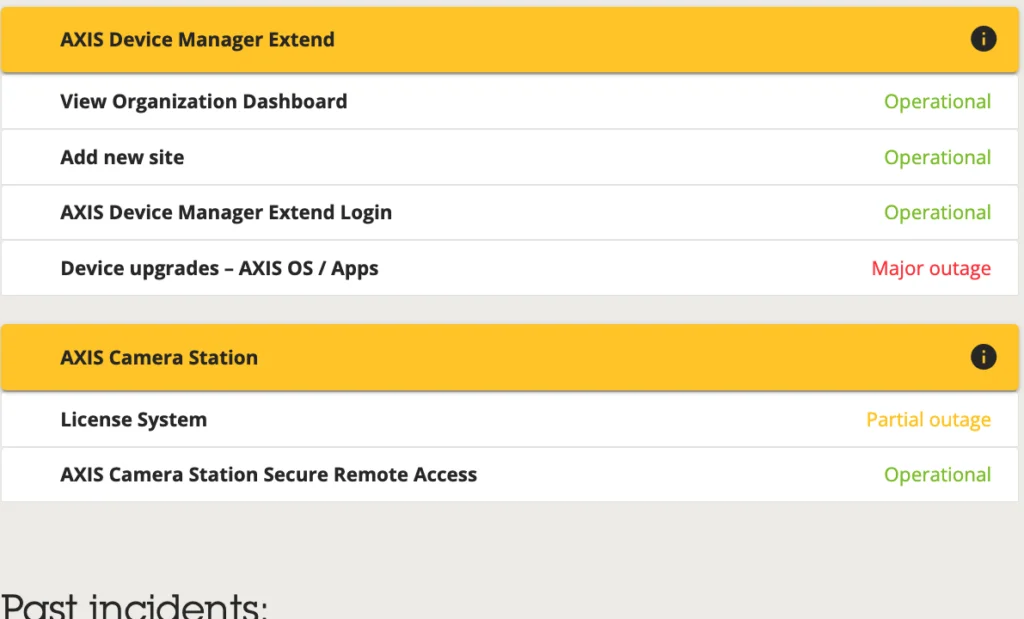Click the Past incidents heading
The image size is (1024, 619).
click(x=135, y=605)
